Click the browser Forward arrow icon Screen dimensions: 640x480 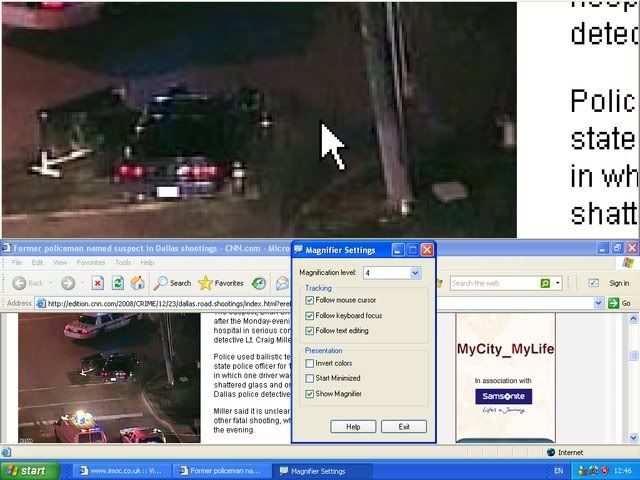coord(68,283)
